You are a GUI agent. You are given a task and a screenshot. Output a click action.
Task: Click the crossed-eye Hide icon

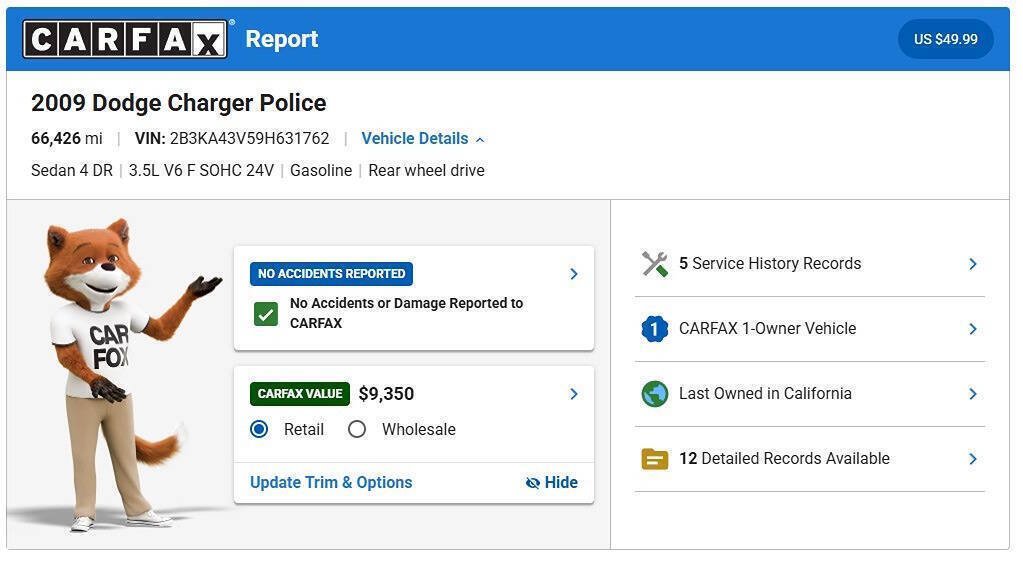[x=532, y=483]
